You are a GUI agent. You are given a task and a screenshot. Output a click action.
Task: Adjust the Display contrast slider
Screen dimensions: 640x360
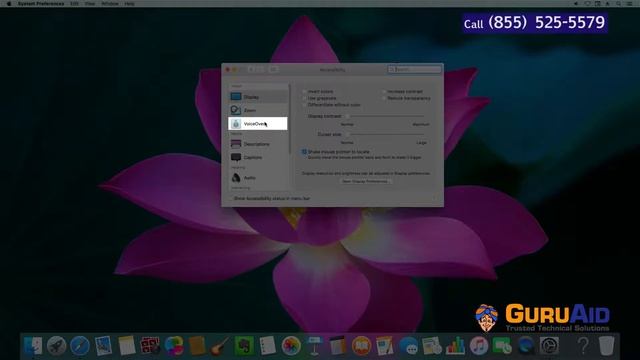pyautogui.click(x=386, y=116)
